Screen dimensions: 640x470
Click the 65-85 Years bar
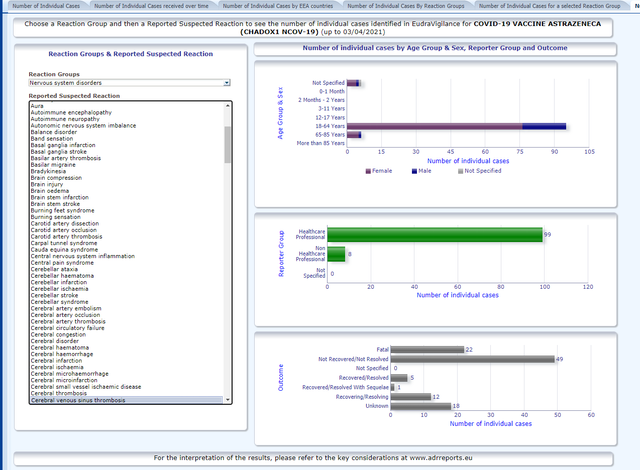(354, 135)
